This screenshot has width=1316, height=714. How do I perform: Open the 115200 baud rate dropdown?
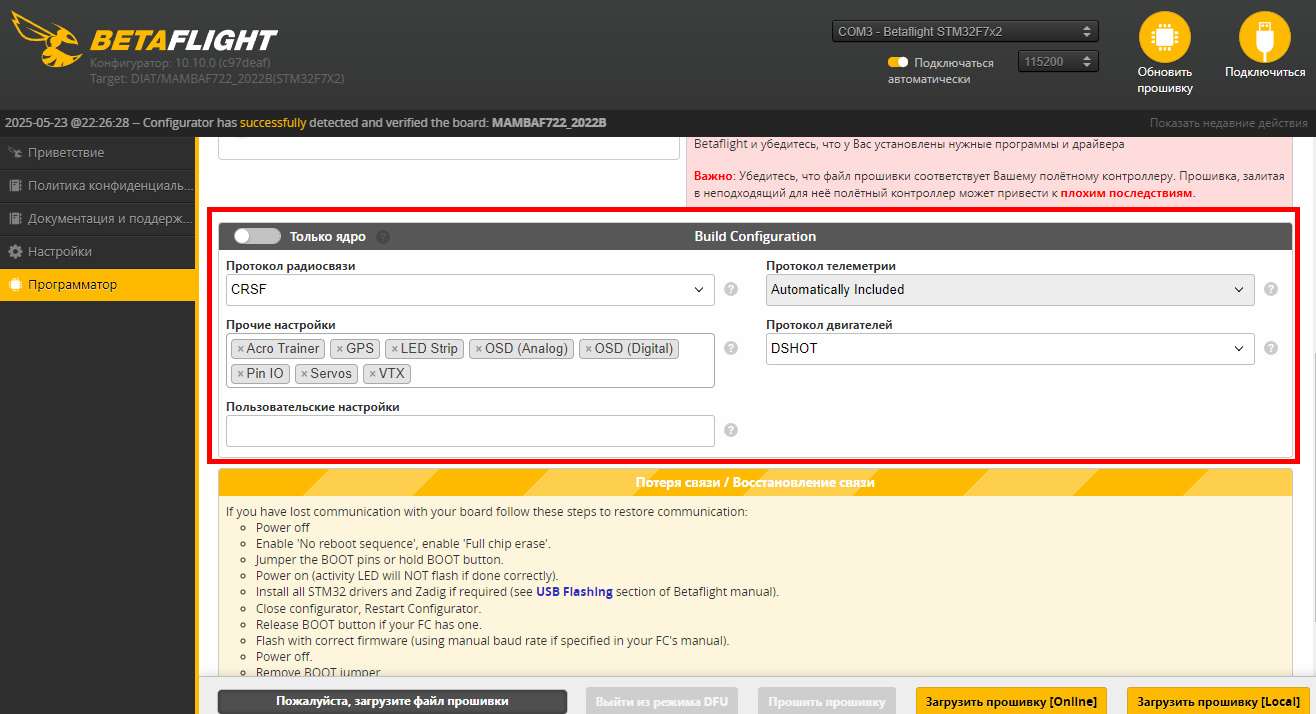tap(1058, 62)
